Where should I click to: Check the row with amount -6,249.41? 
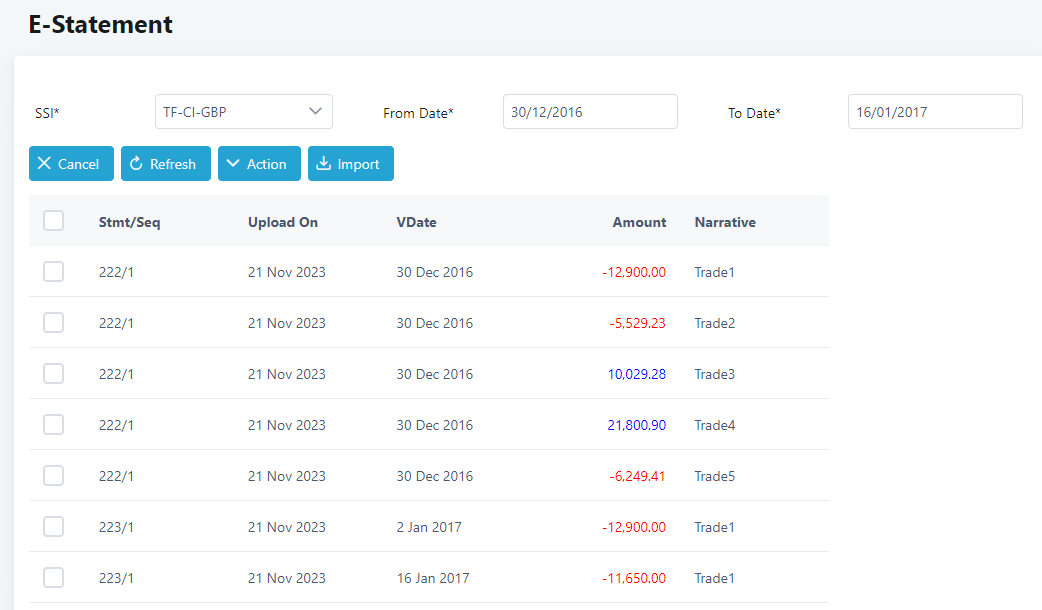click(54, 476)
